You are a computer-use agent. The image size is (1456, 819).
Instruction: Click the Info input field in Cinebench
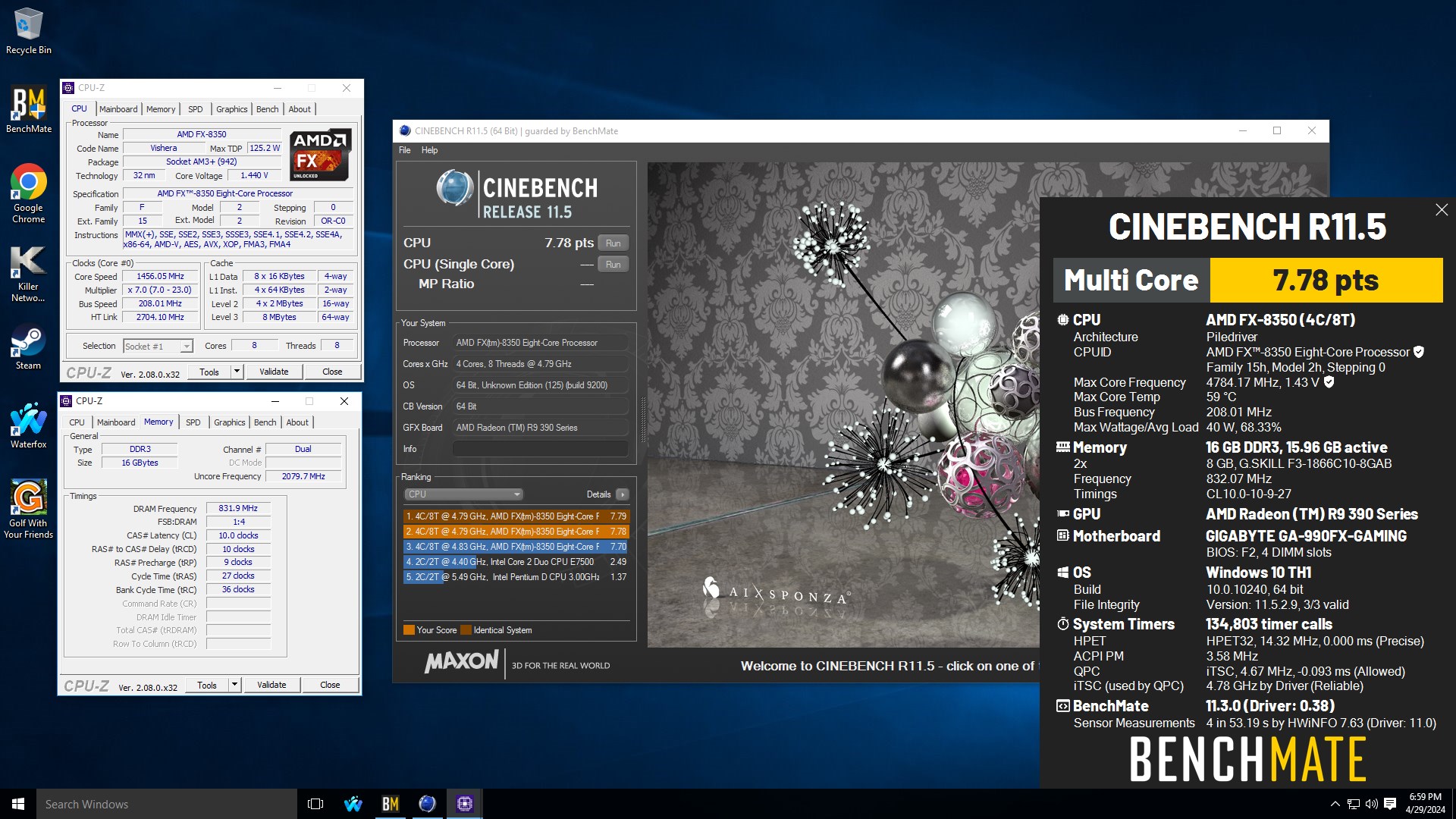pyautogui.click(x=541, y=449)
